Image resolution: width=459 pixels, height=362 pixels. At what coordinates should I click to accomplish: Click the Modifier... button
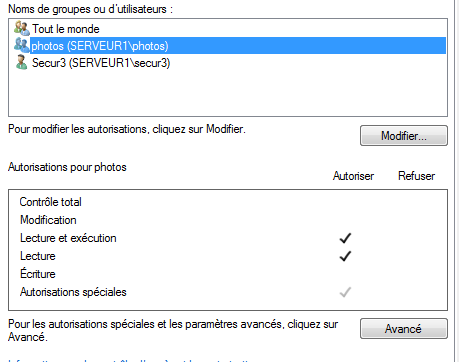pyautogui.click(x=404, y=136)
